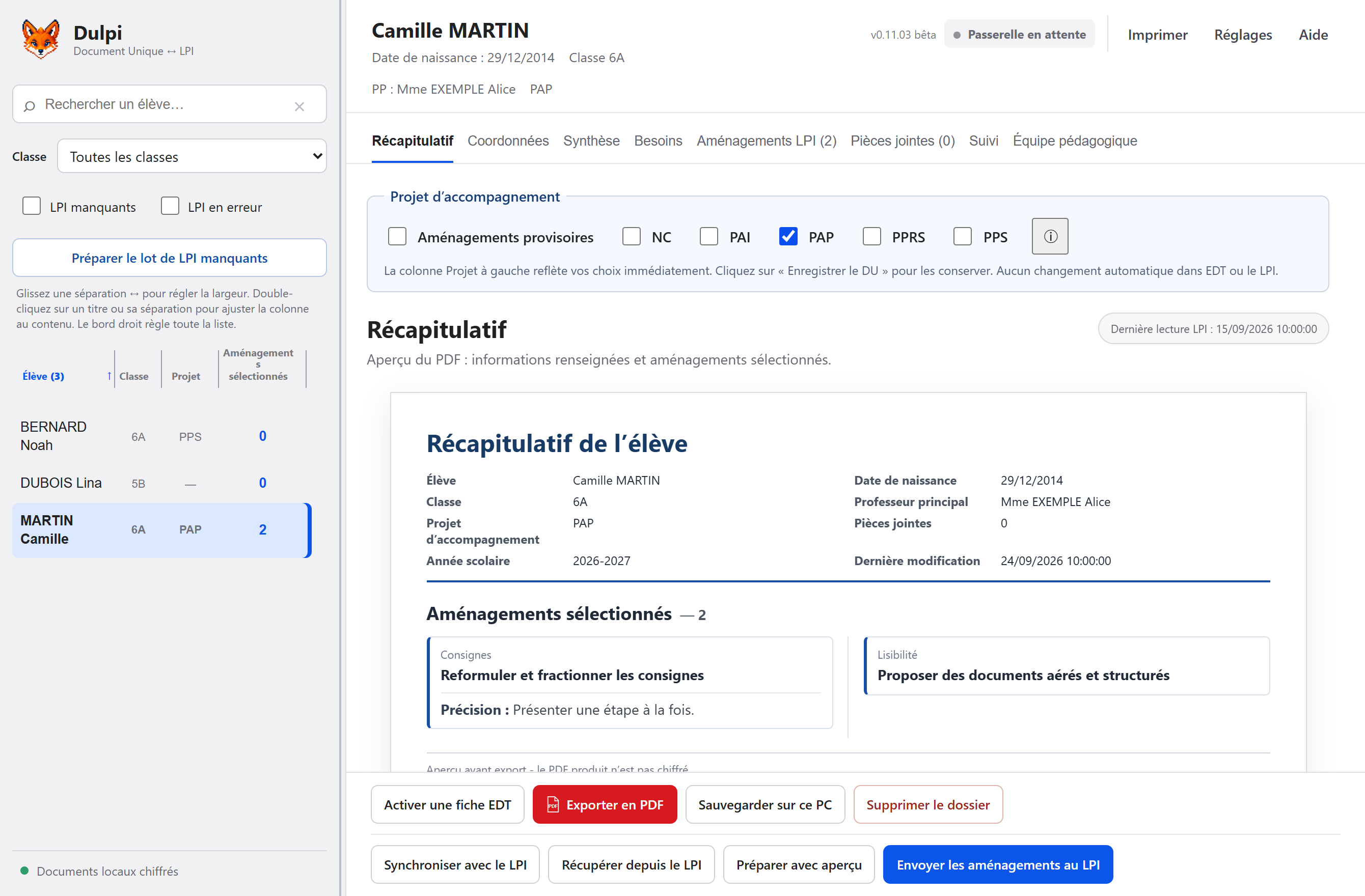1365x896 pixels.
Task: Click Sauvegarder sur ce PC
Action: click(765, 805)
